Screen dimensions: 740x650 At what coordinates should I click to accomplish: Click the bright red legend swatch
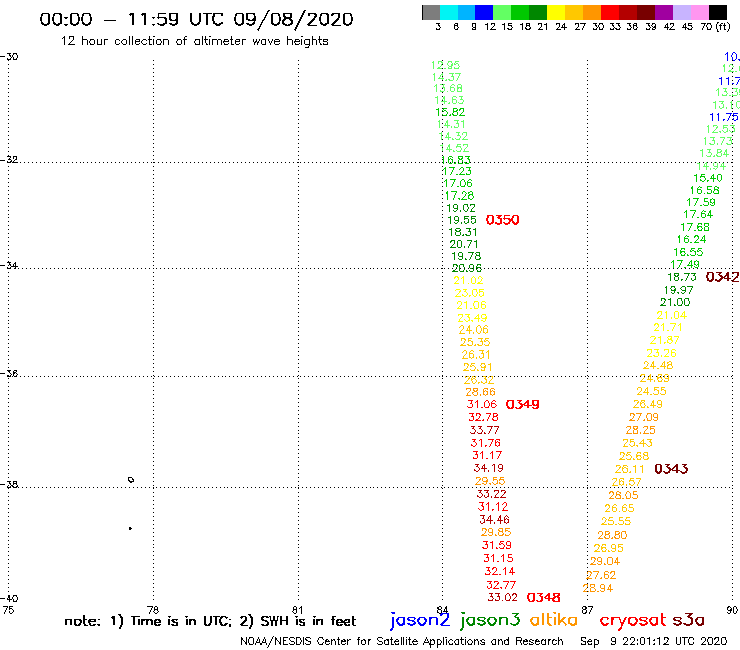[610, 12]
